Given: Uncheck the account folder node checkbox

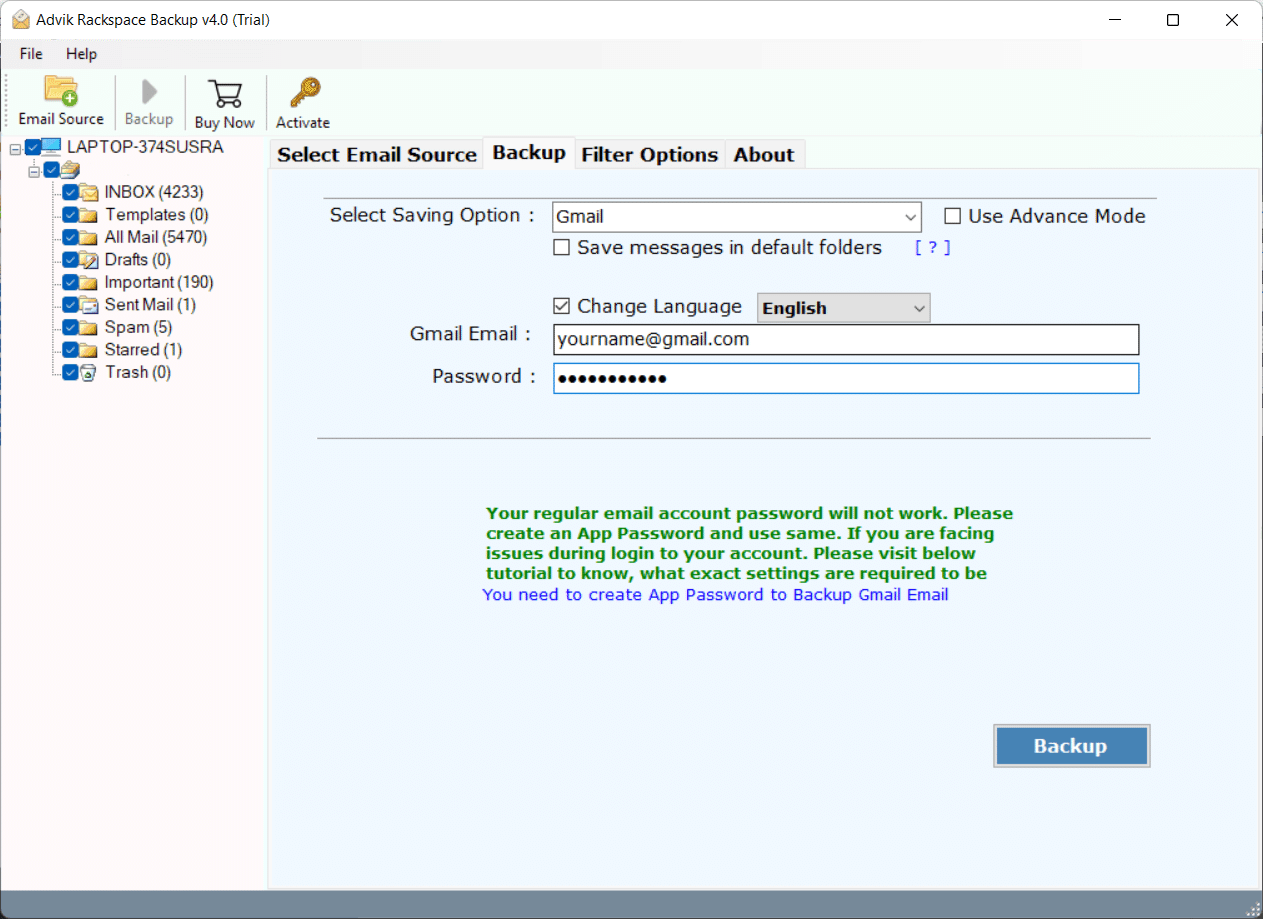Looking at the screenshot, I should coord(51,170).
